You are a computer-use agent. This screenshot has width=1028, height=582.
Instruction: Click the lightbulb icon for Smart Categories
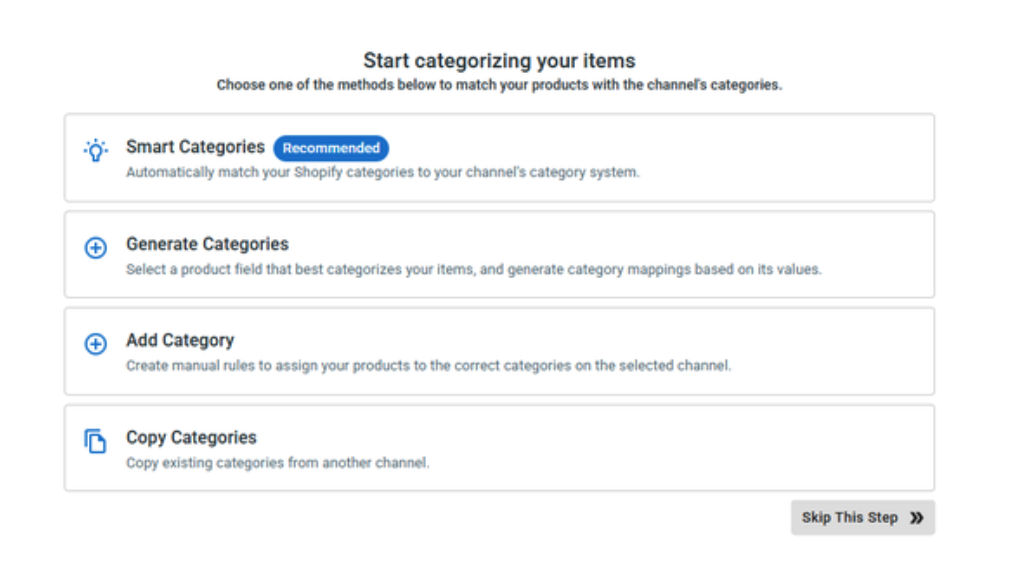pyautogui.click(x=95, y=152)
